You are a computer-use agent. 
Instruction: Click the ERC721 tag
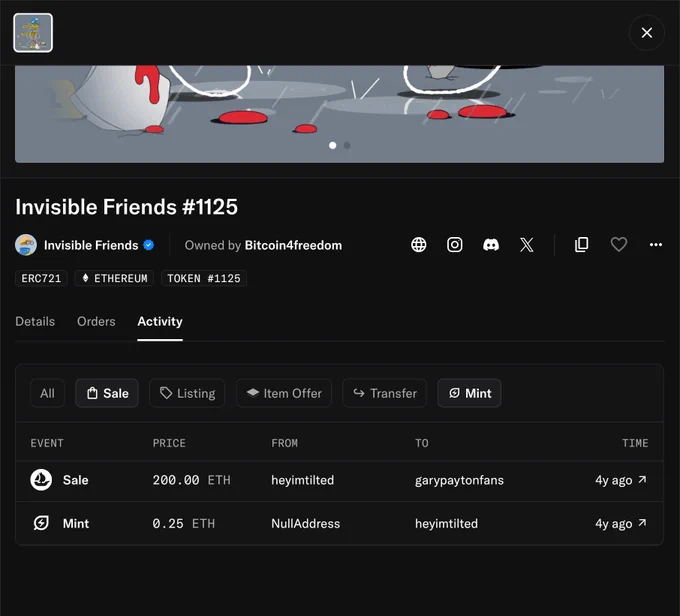(41, 278)
